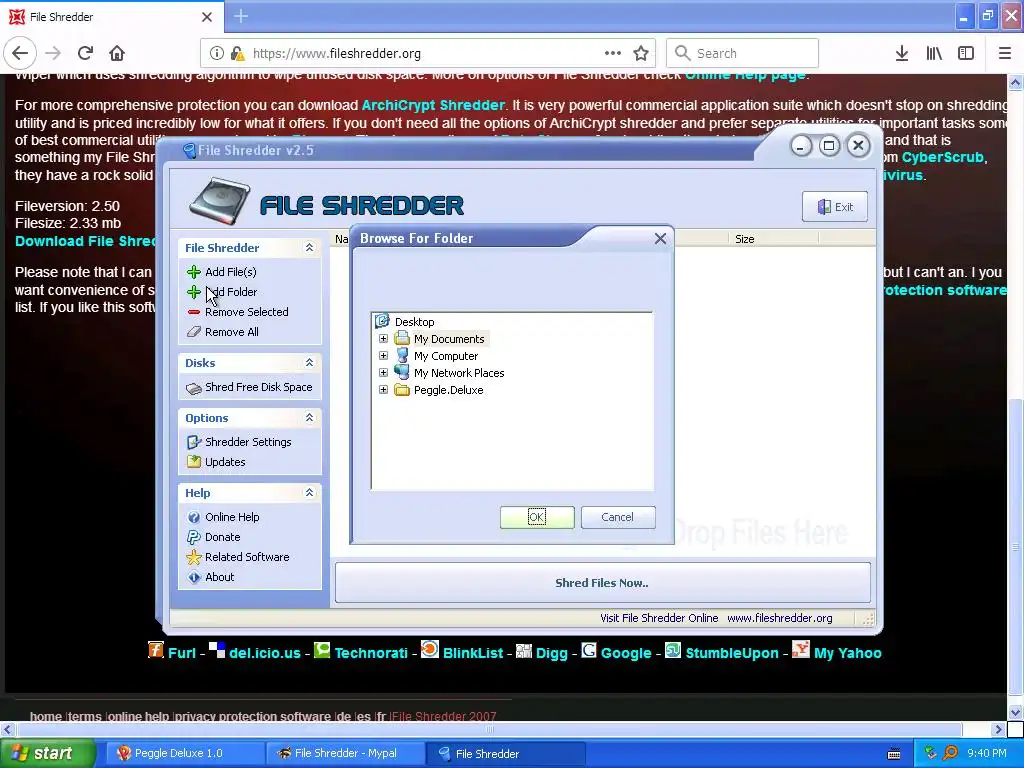Click the Peggle.Deluxe folder icon
1024x768 pixels.
pyautogui.click(x=402, y=390)
